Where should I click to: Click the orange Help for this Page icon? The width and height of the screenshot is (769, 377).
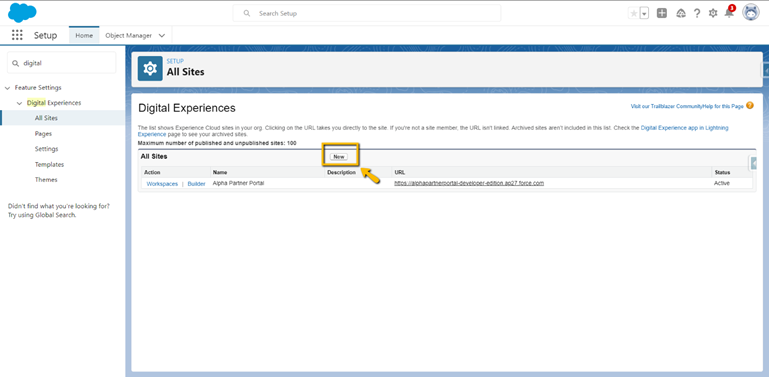click(x=749, y=105)
